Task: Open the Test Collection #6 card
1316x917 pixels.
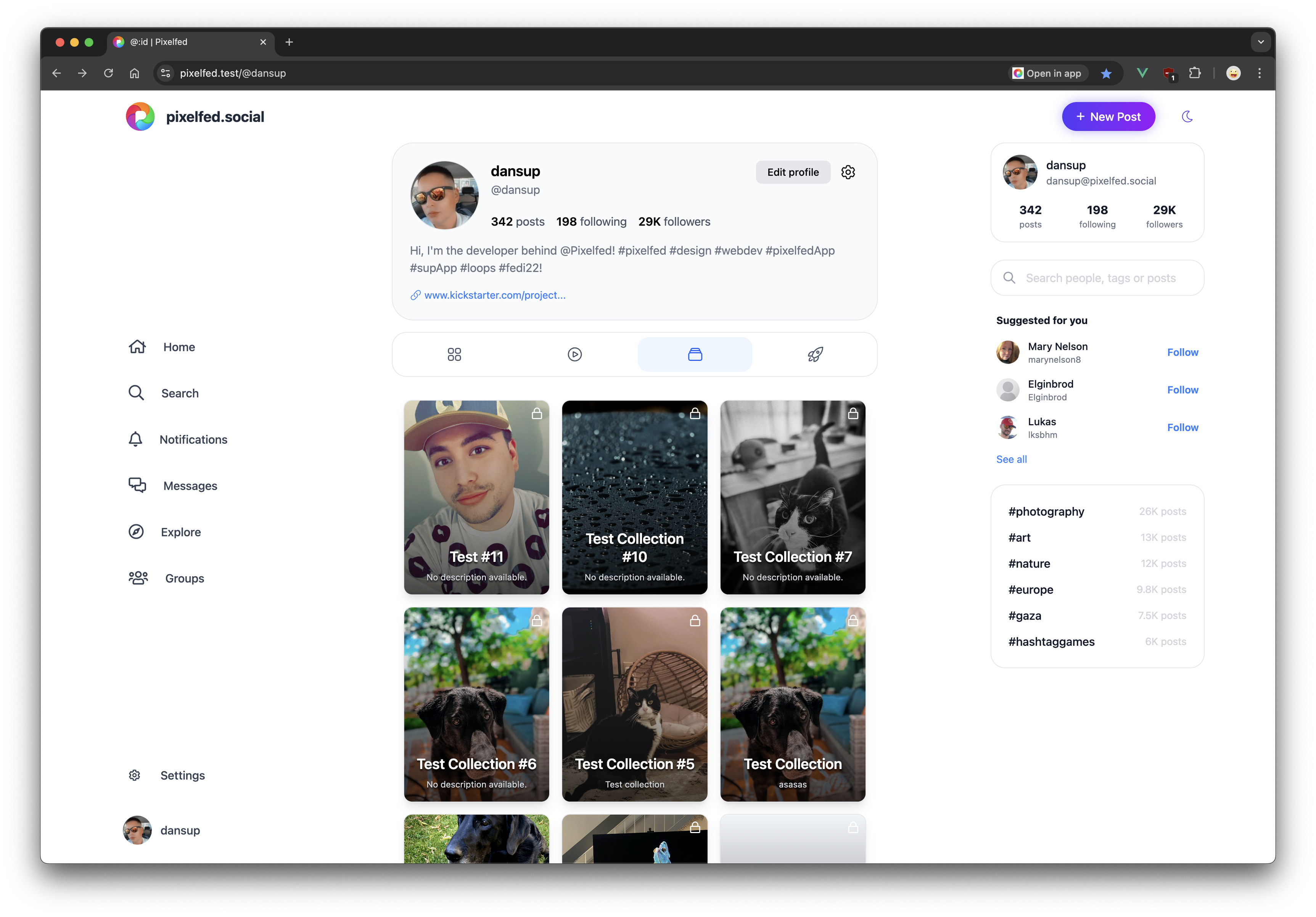Action: tap(476, 705)
